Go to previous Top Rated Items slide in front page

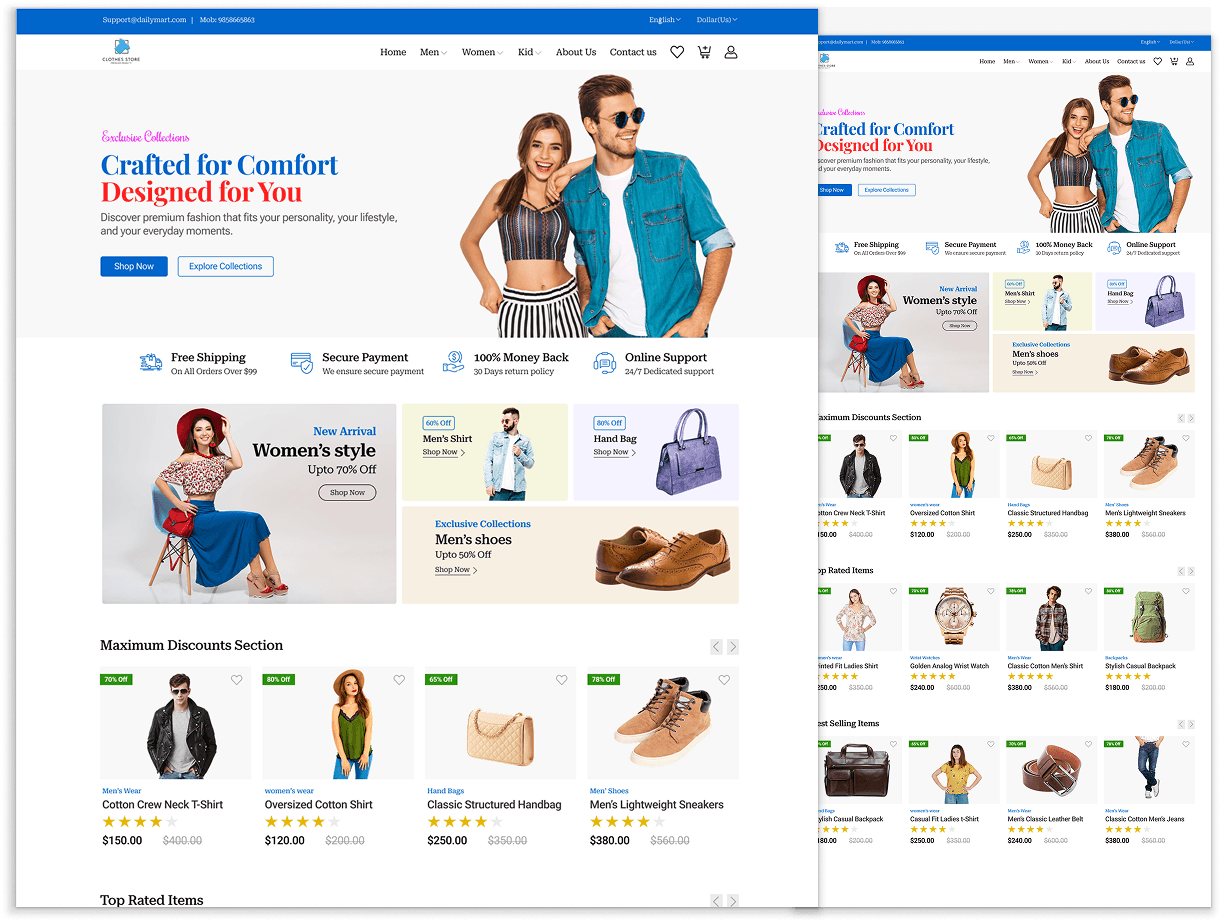tap(716, 901)
